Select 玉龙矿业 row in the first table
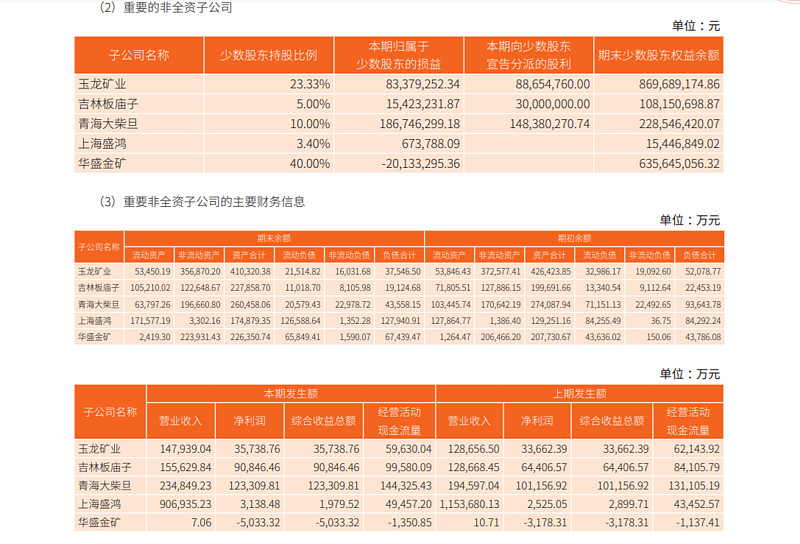This screenshot has height=544, width=800. click(x=399, y=84)
